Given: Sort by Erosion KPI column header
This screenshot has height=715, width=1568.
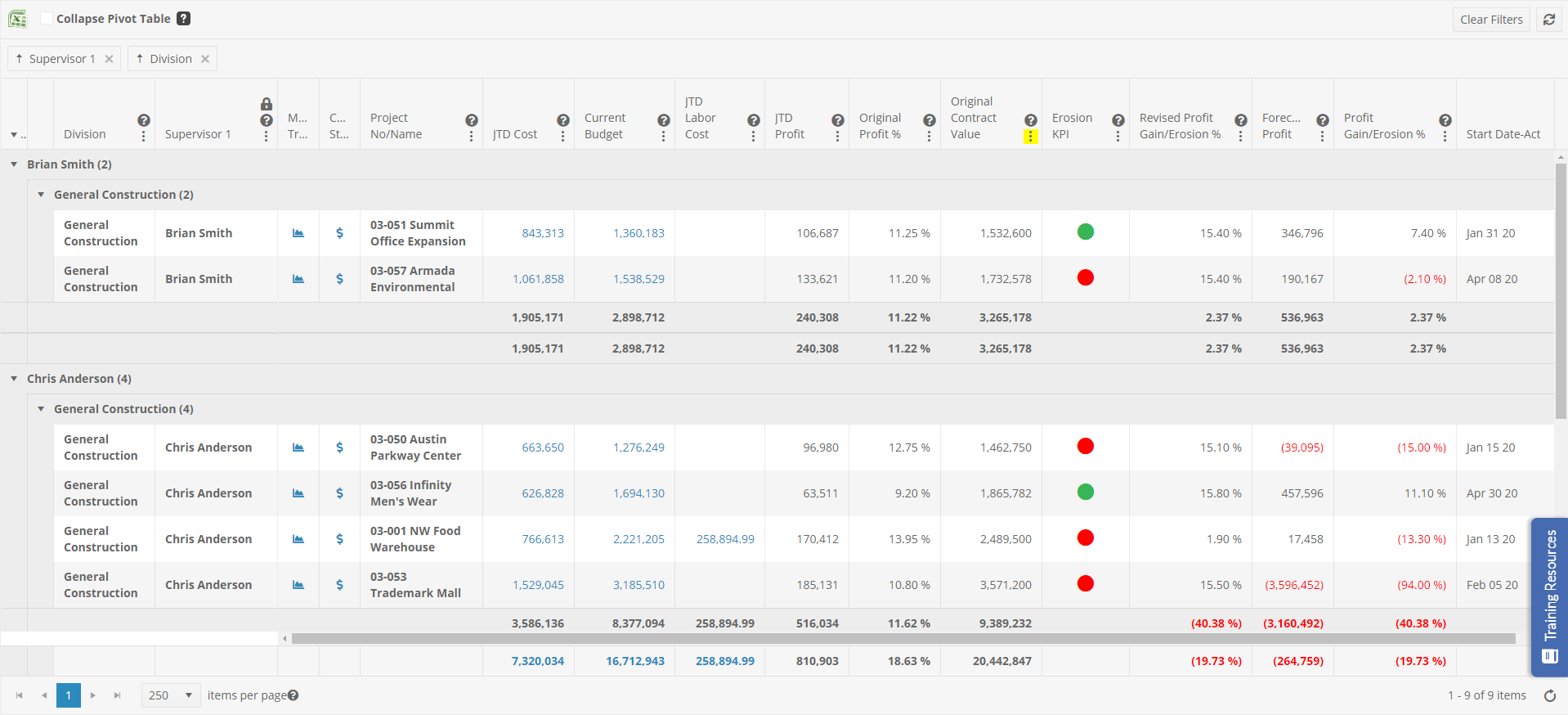Looking at the screenshot, I should coord(1072,126).
